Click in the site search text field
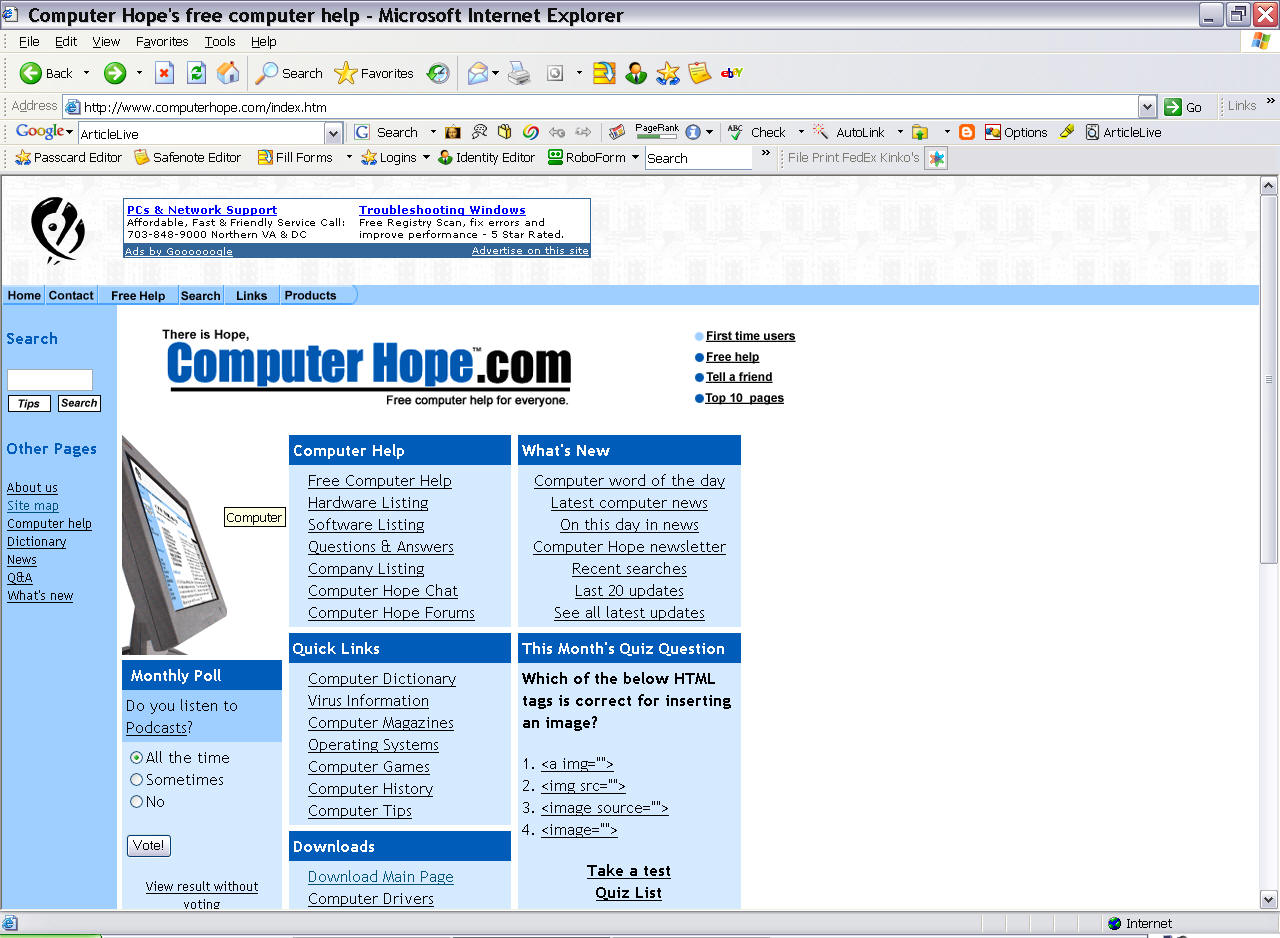 tap(50, 380)
